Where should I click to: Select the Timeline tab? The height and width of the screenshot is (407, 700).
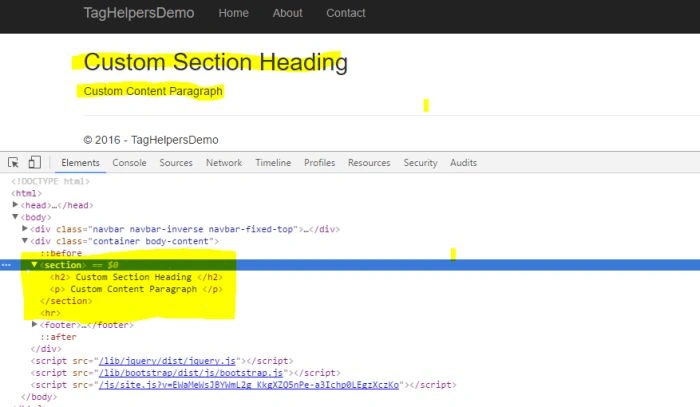(273, 162)
